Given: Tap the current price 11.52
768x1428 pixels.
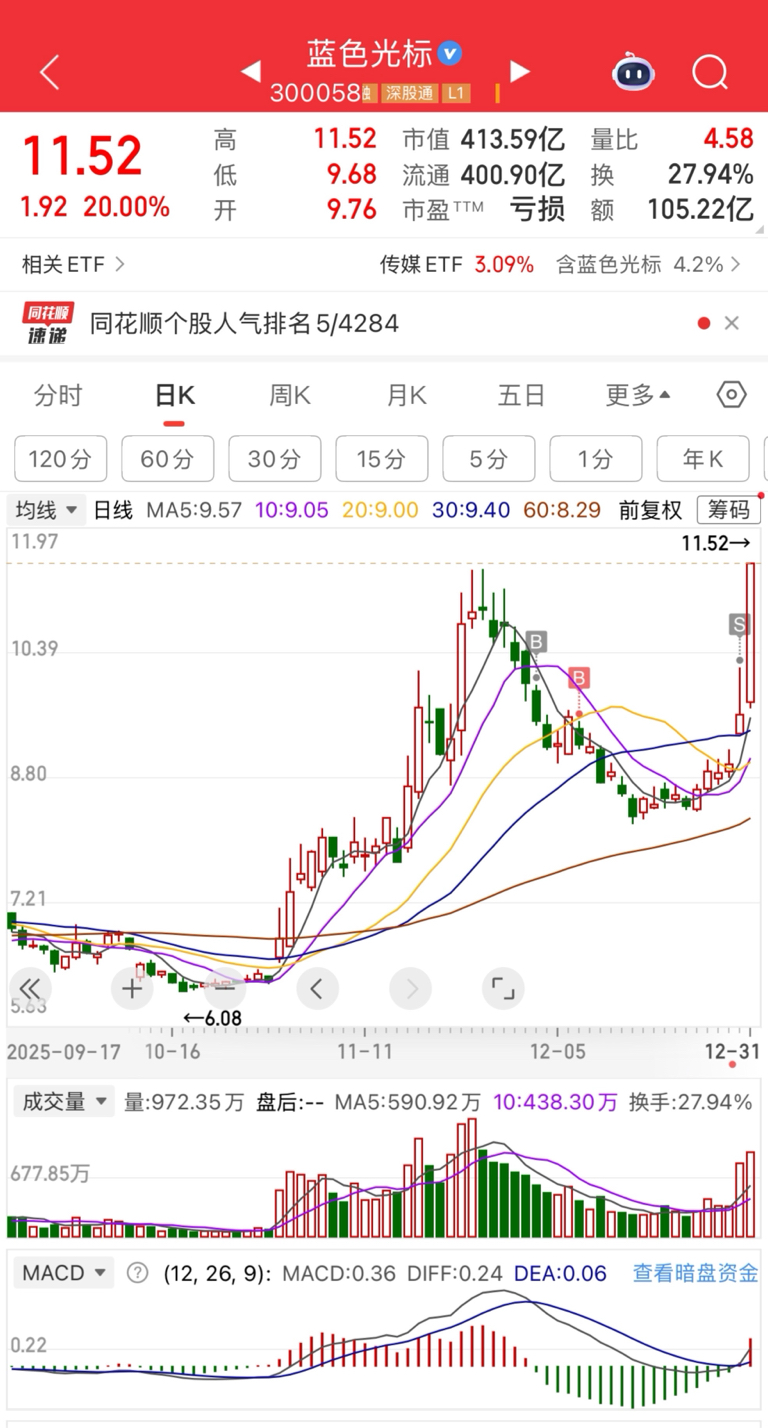Looking at the screenshot, I should coord(82,156).
